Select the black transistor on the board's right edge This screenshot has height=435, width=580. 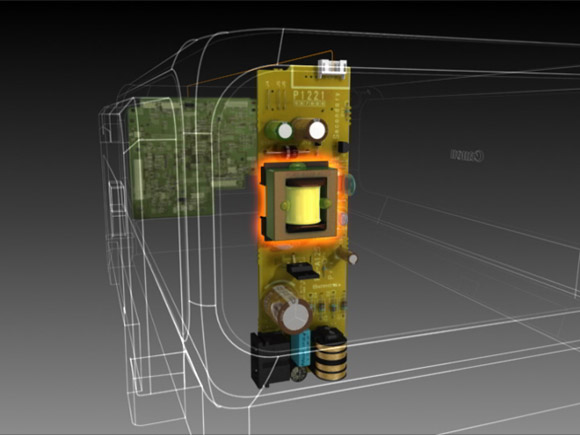click(343, 148)
